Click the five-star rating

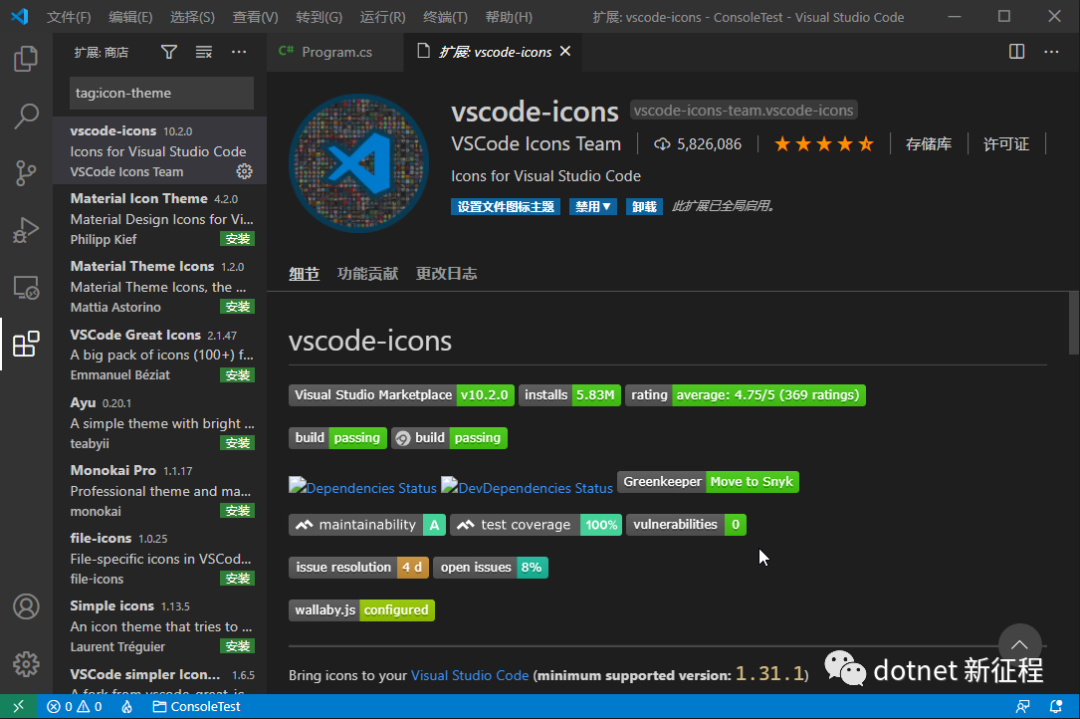824,144
